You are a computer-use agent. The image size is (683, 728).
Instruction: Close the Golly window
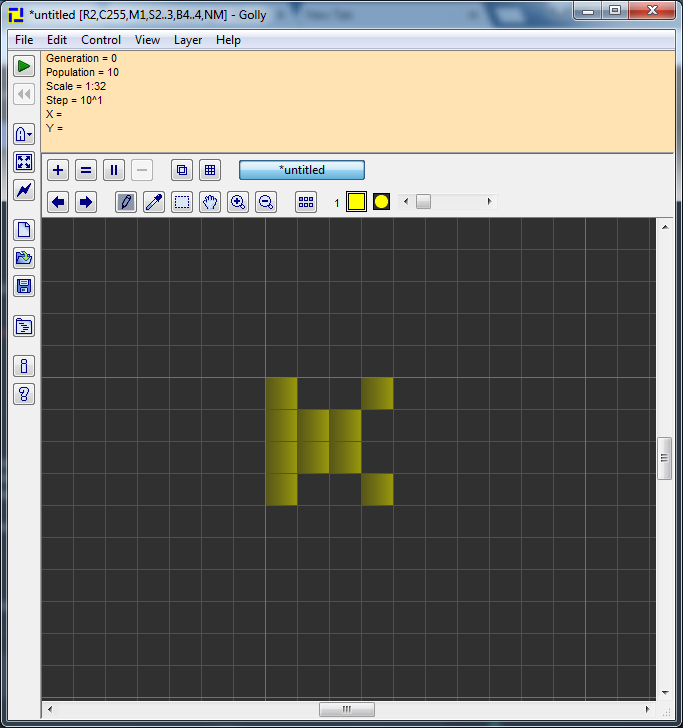point(652,11)
